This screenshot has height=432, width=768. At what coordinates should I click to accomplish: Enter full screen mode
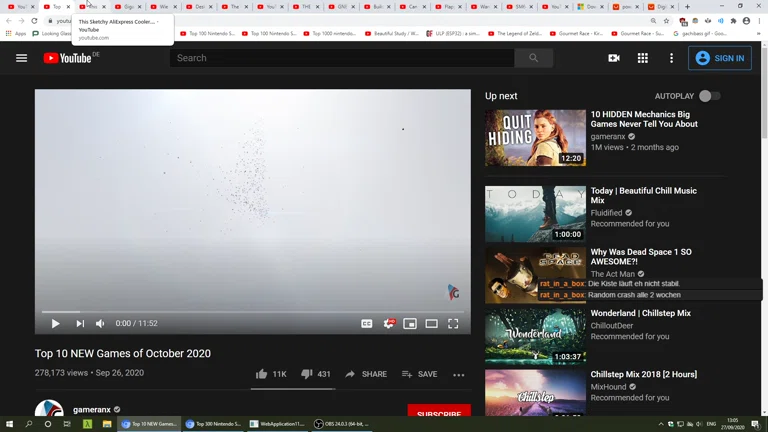pyautogui.click(x=453, y=323)
